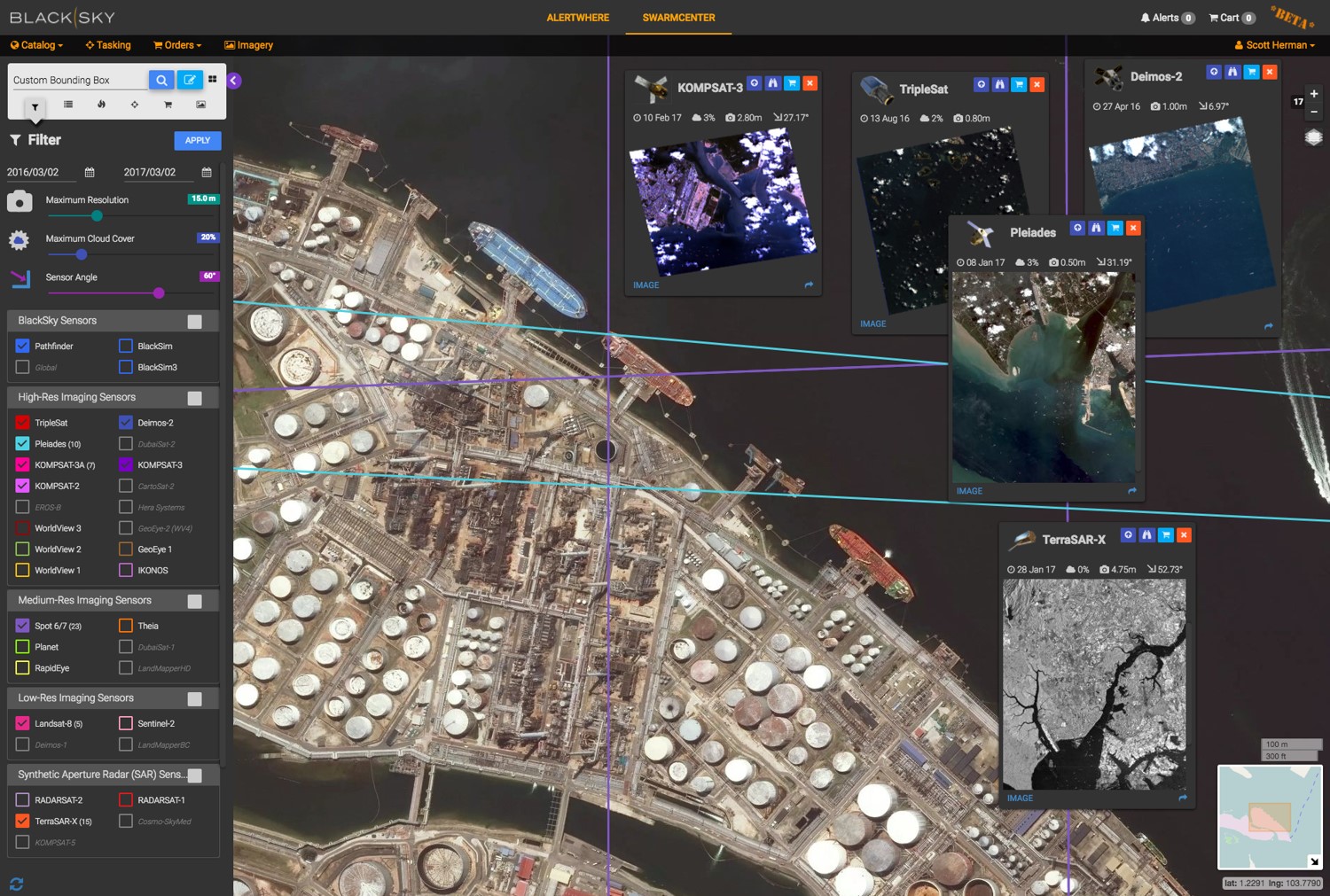Image resolution: width=1330 pixels, height=896 pixels.
Task: Click the Sensor Angle slider handle
Action: point(159,293)
